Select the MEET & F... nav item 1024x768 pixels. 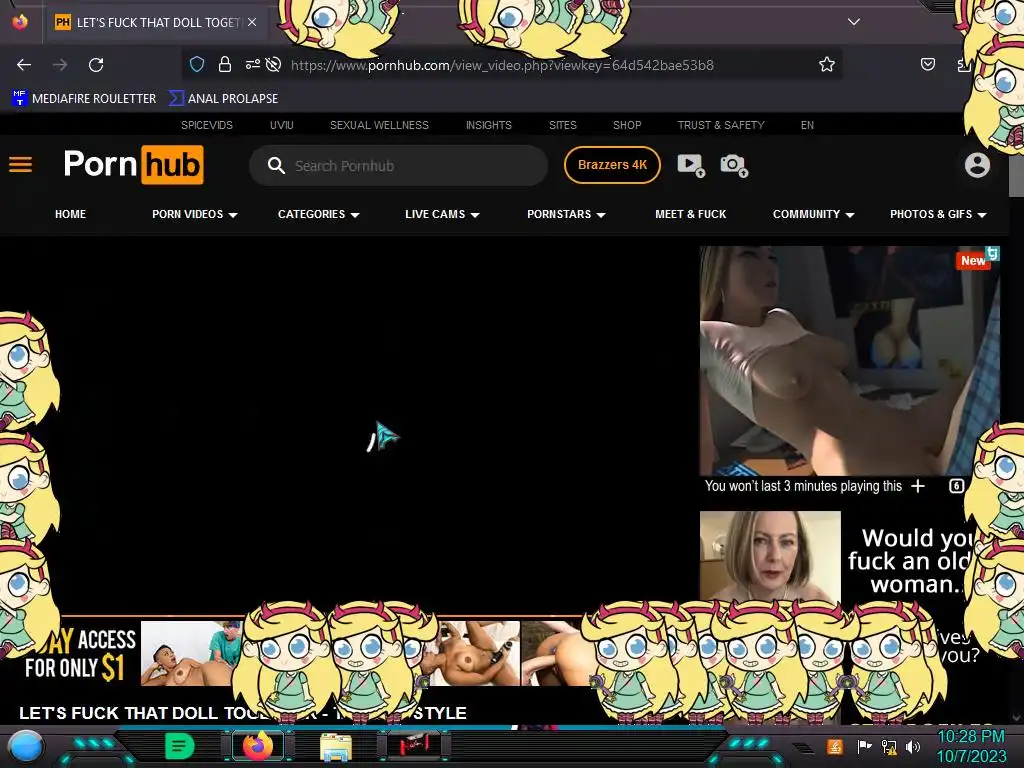click(x=690, y=214)
